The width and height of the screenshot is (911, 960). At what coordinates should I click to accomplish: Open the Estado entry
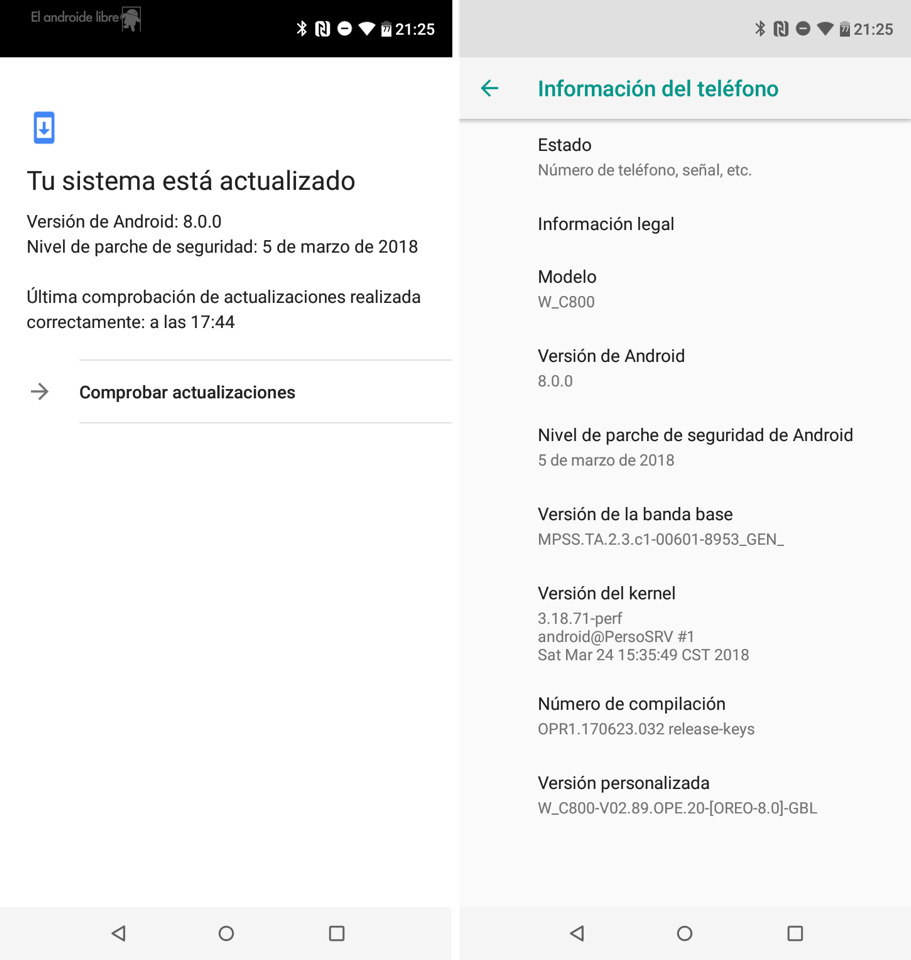pos(685,157)
